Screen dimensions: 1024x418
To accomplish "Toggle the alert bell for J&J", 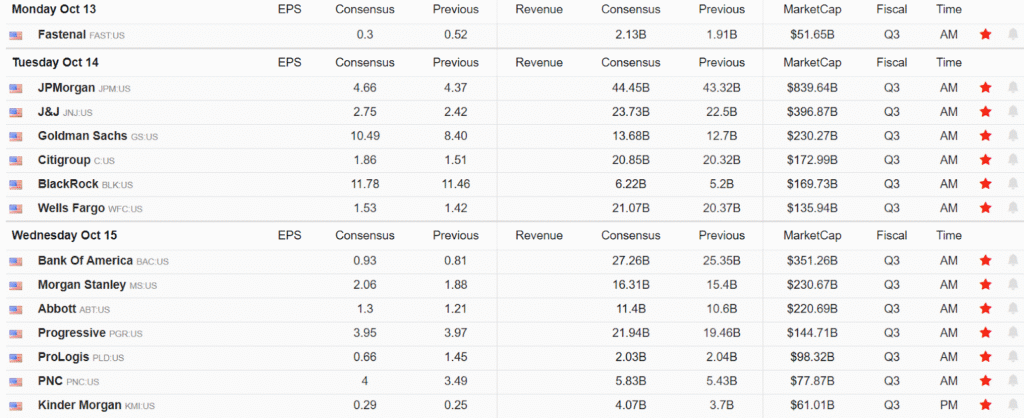I will (1012, 112).
